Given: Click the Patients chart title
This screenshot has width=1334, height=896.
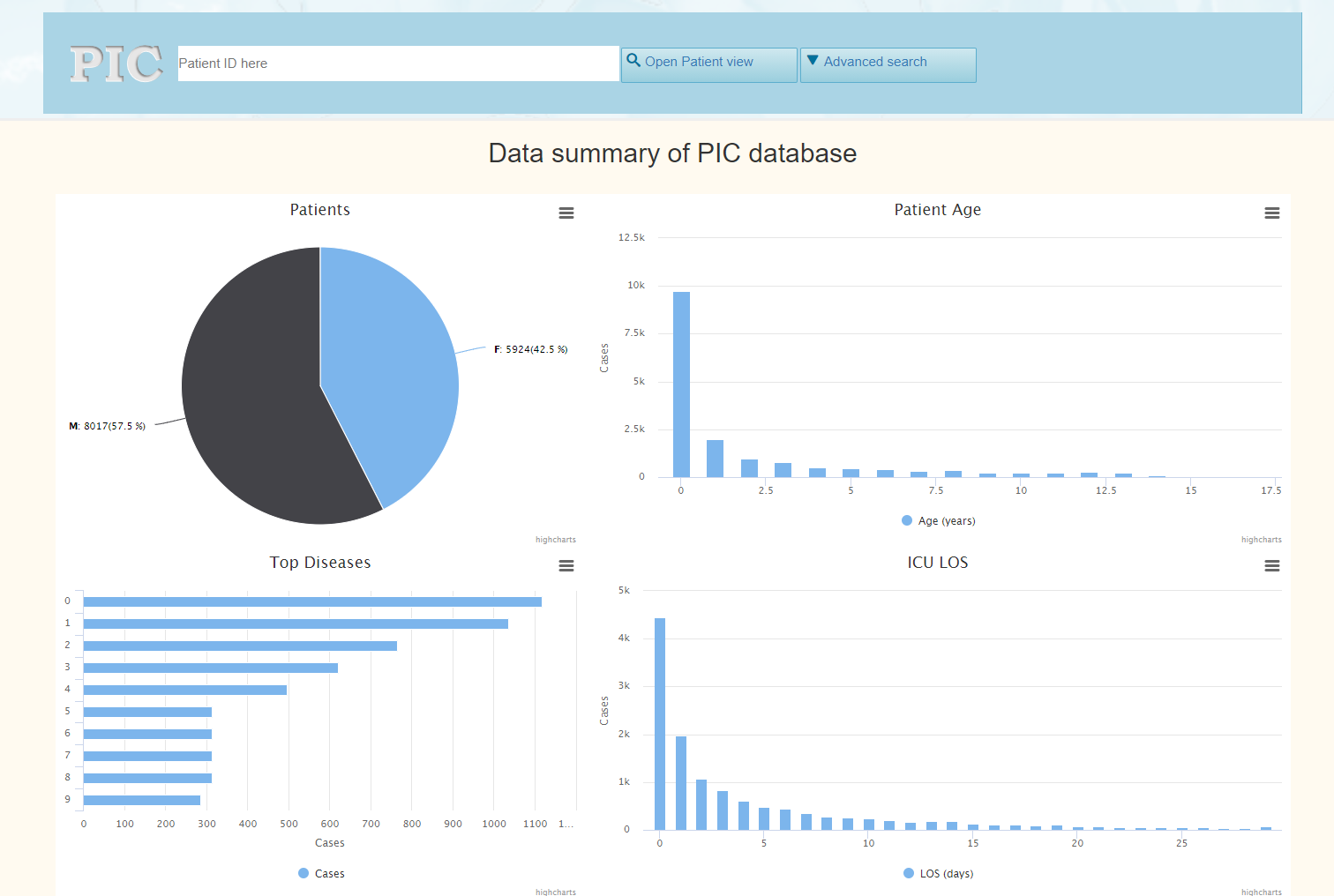Looking at the screenshot, I should point(320,210).
